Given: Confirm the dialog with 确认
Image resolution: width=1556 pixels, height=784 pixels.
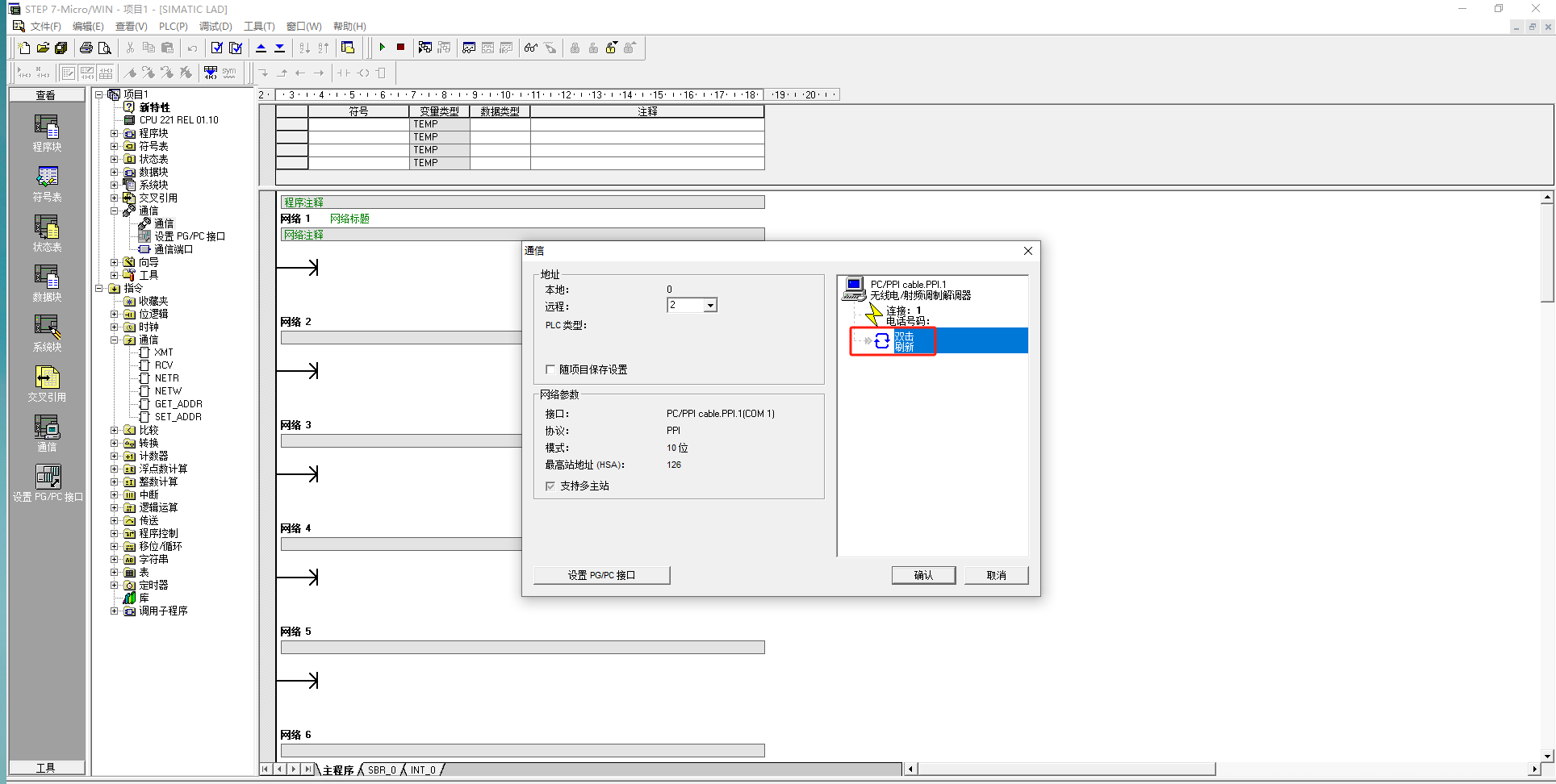Looking at the screenshot, I should point(923,575).
